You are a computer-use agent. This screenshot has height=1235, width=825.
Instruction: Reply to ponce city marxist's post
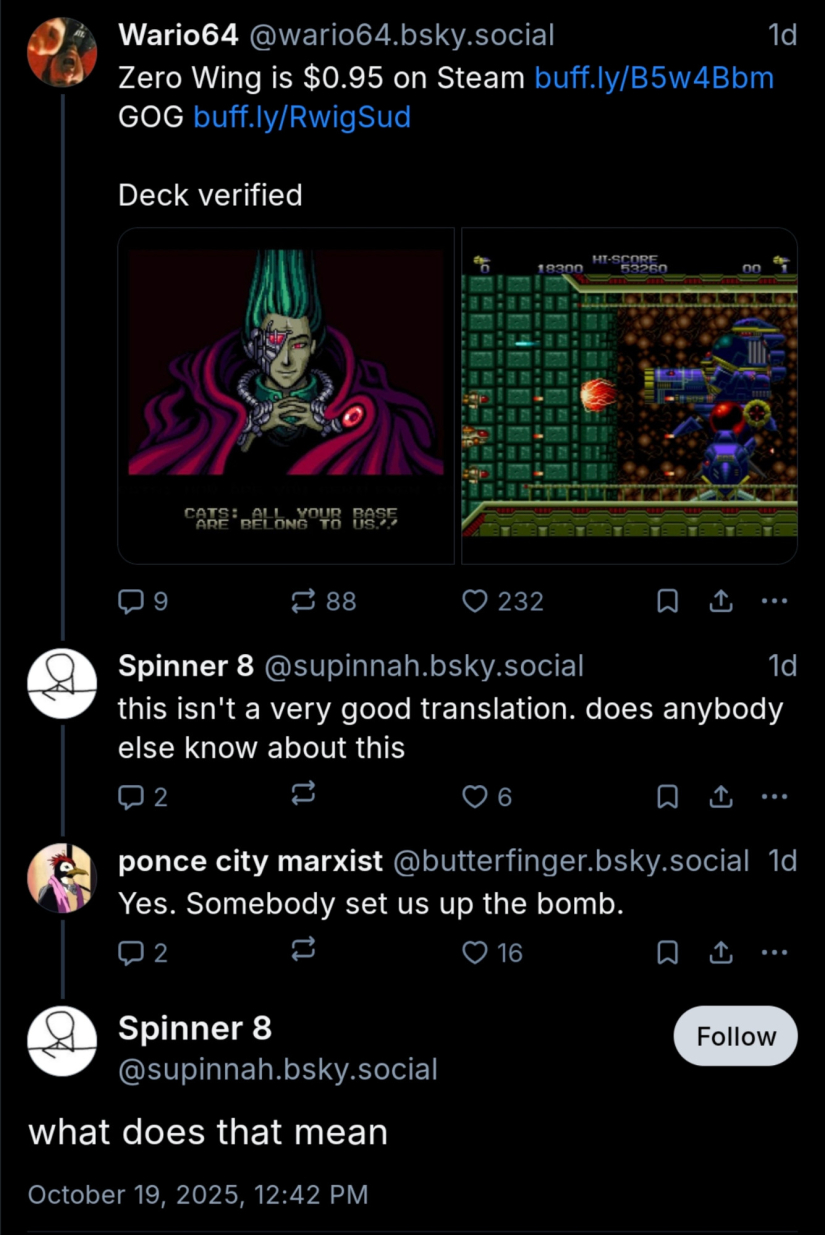(x=131, y=953)
